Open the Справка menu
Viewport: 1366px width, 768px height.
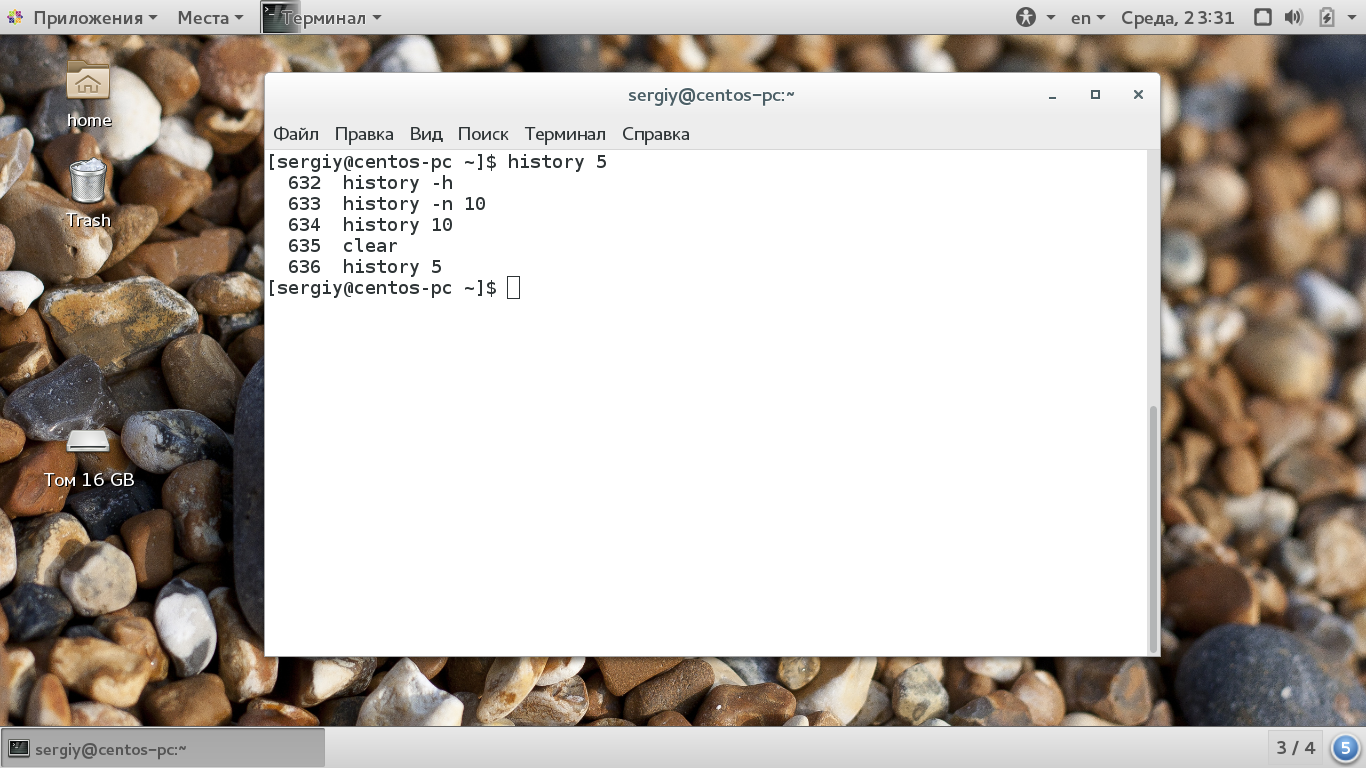coord(656,134)
